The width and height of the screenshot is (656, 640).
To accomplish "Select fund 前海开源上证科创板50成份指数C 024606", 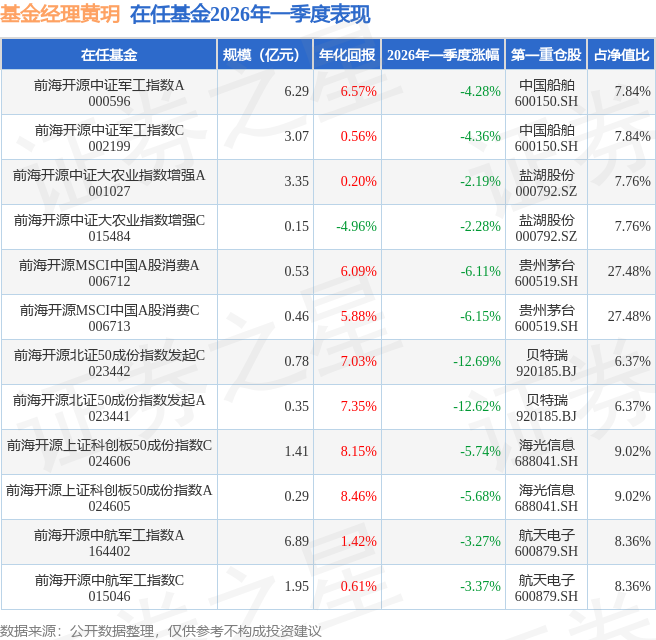I will (x=109, y=453).
